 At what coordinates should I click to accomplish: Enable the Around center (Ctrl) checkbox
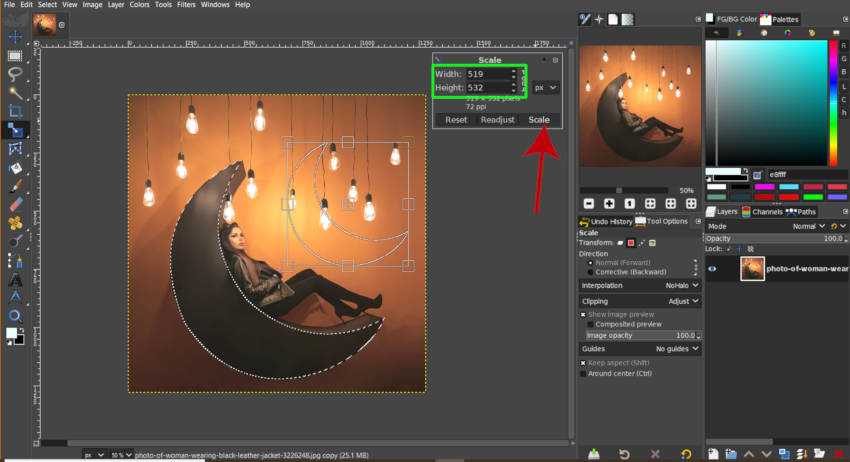click(x=584, y=373)
